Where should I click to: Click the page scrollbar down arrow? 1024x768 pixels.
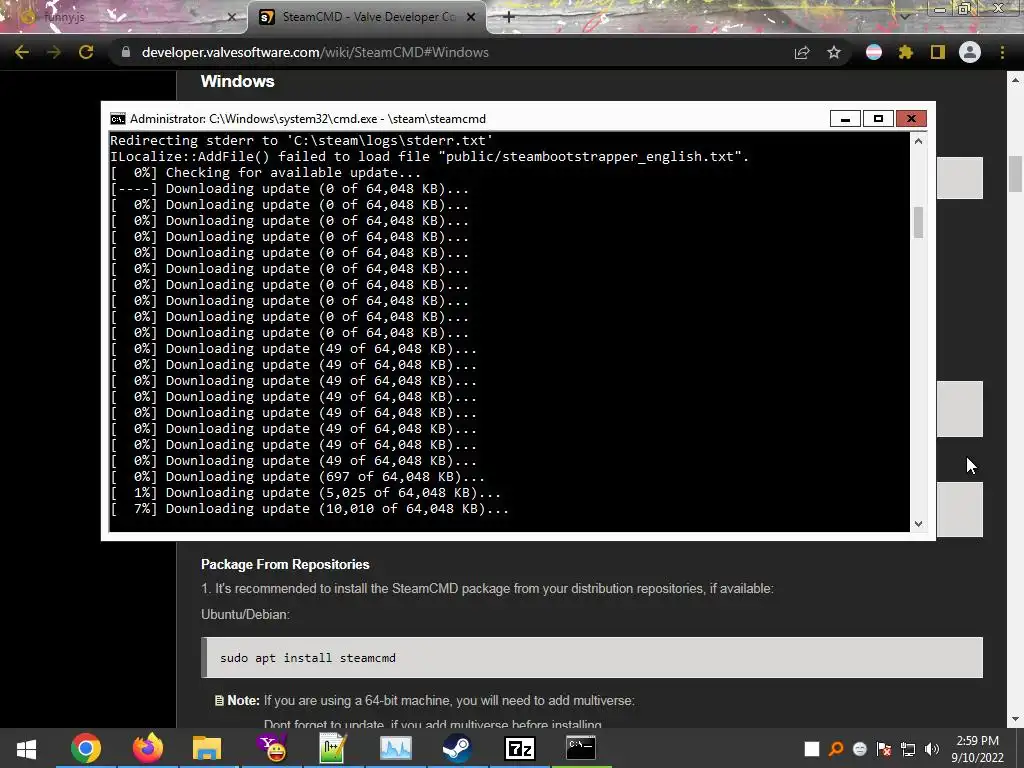click(1015, 720)
